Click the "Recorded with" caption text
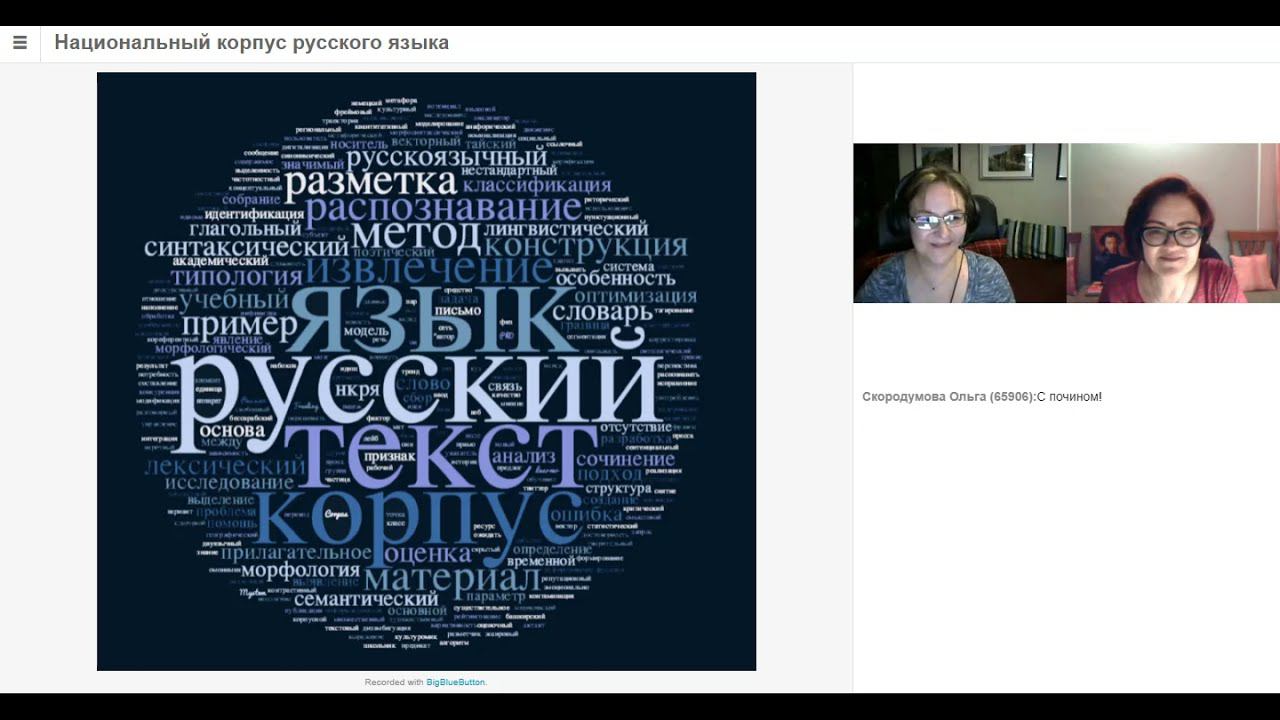1280x720 pixels. (x=394, y=682)
